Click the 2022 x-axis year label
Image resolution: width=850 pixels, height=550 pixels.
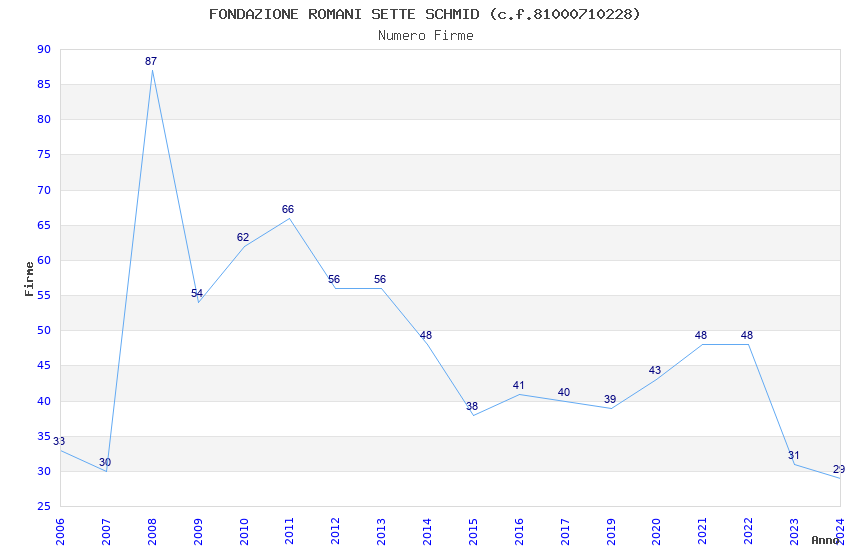point(749,531)
